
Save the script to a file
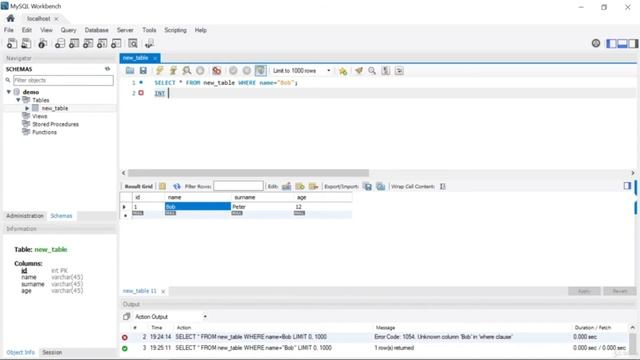coord(143,71)
